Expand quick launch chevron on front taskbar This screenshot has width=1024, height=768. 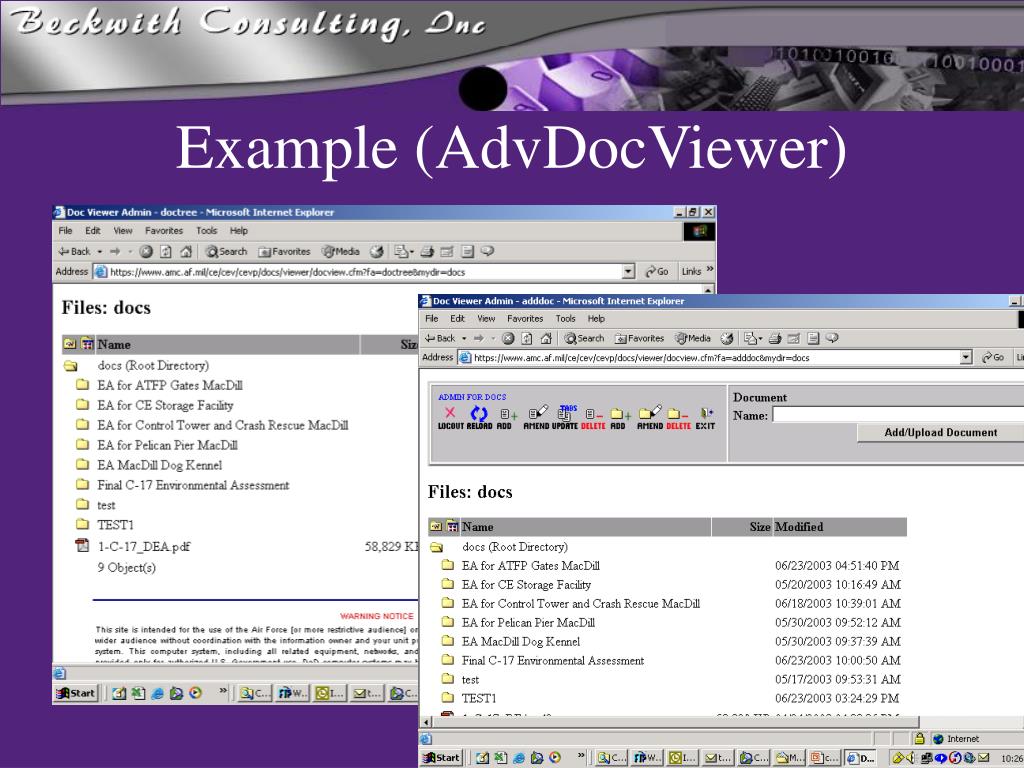[581, 756]
